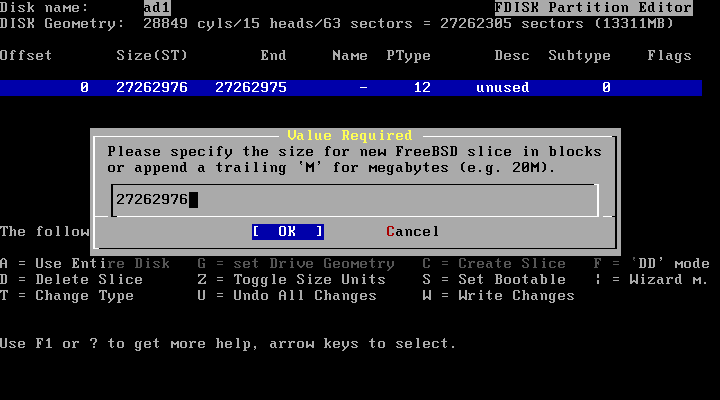Click the PType column header
Screen dimensions: 720x400
tap(409, 56)
